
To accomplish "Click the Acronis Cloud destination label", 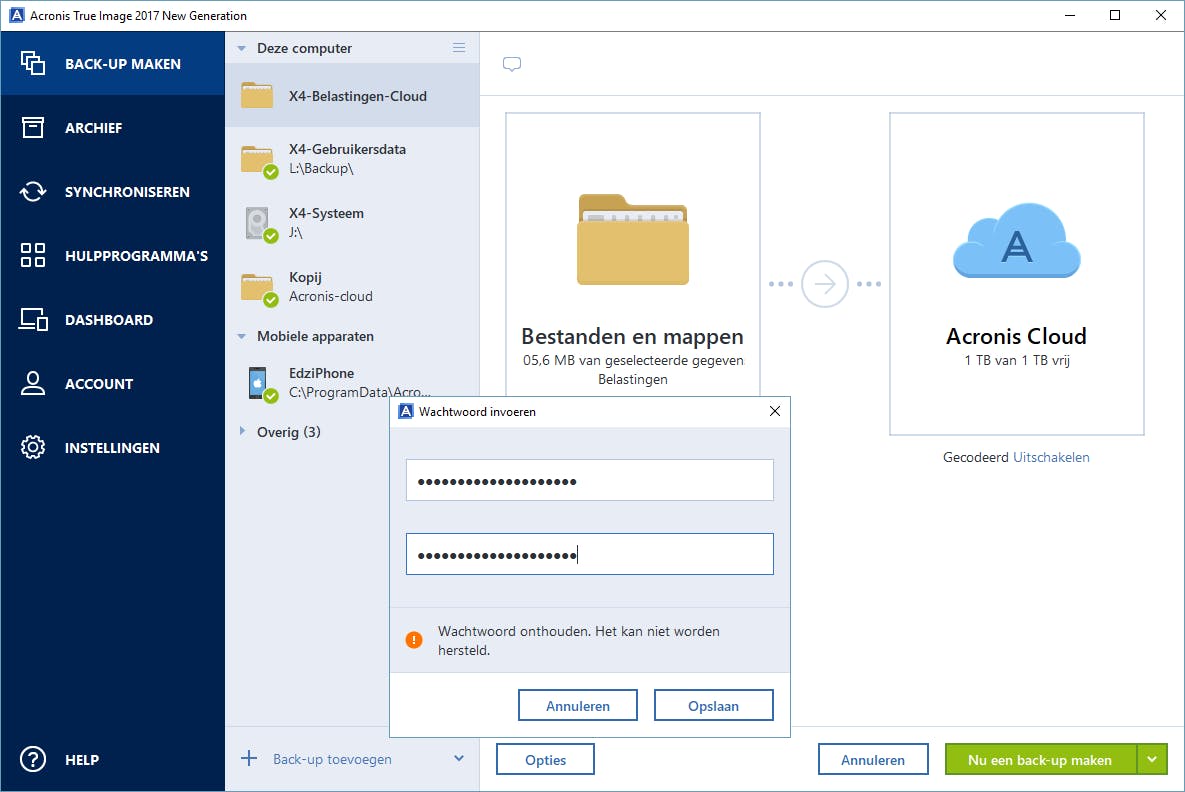I will (1016, 336).
